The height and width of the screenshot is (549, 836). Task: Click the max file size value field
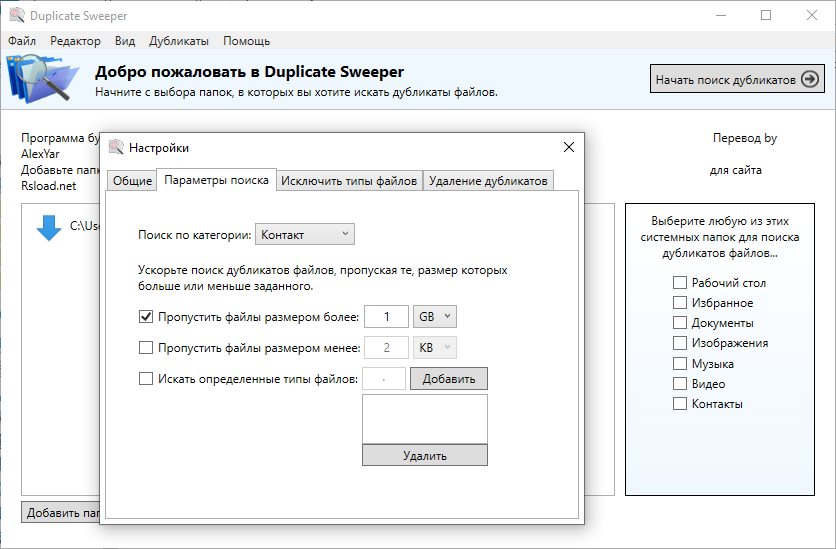tap(386, 317)
